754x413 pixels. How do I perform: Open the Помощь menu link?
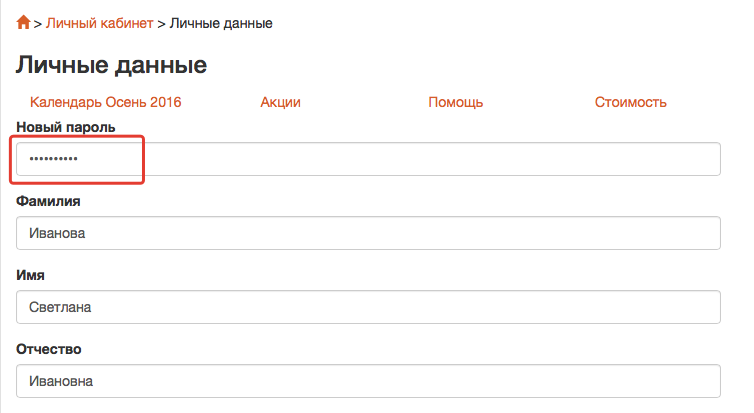pyautogui.click(x=455, y=102)
